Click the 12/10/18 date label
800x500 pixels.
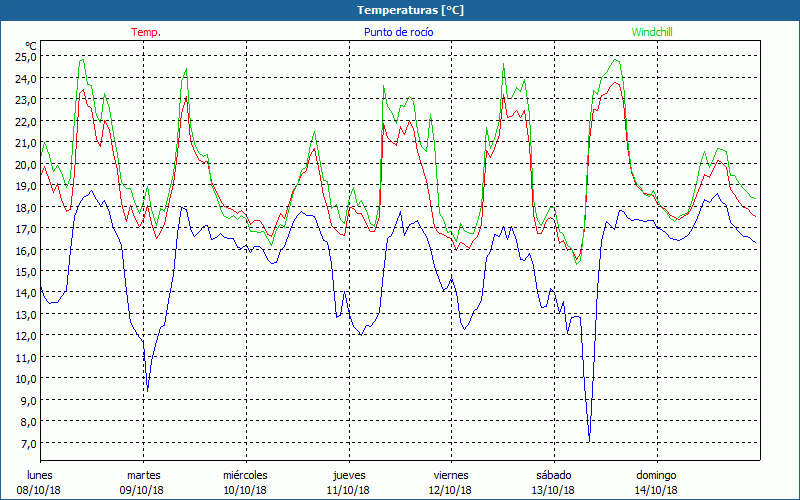451,490
